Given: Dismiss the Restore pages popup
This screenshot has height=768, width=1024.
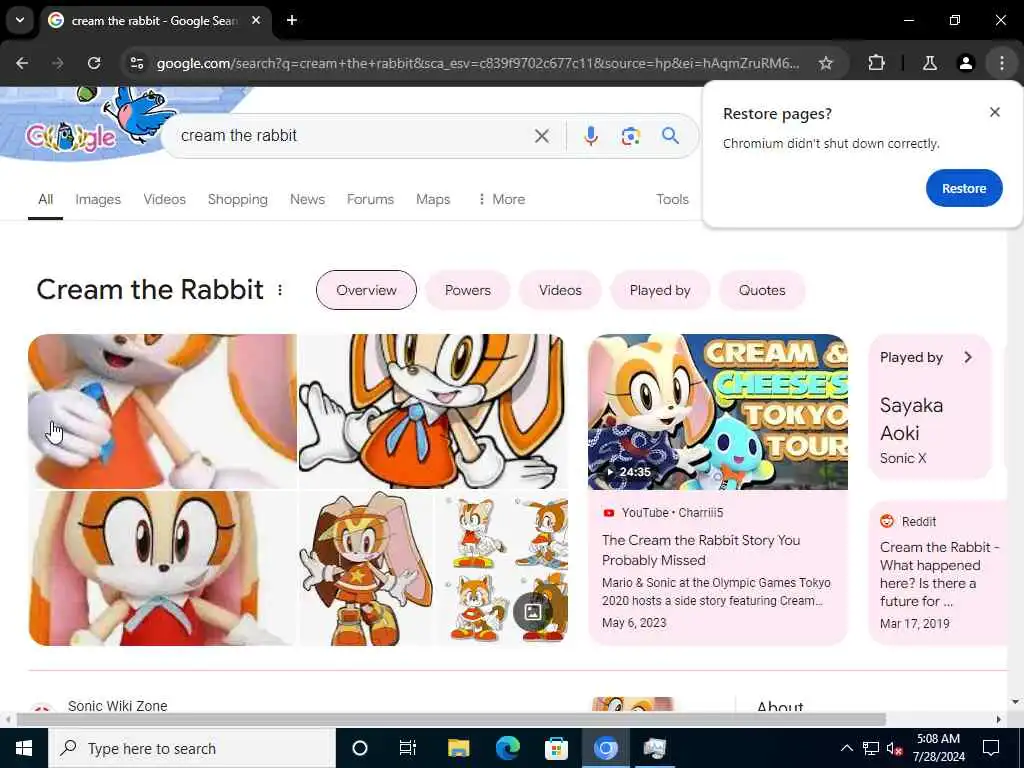Looking at the screenshot, I should coord(995,112).
